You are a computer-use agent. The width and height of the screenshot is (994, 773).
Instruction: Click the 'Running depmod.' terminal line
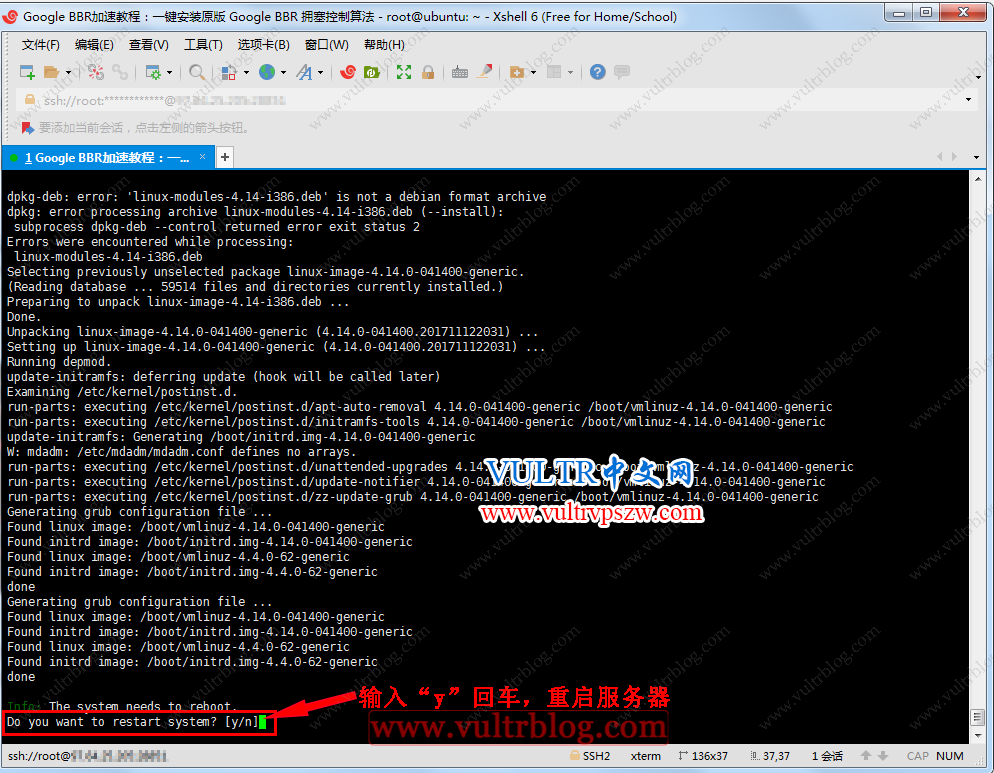coord(59,361)
